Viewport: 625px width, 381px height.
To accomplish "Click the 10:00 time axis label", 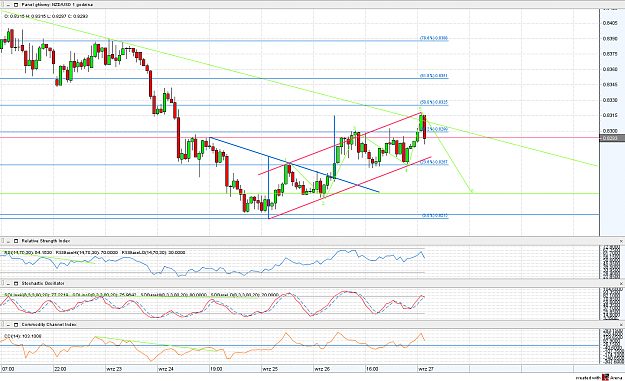I will (x=216, y=369).
